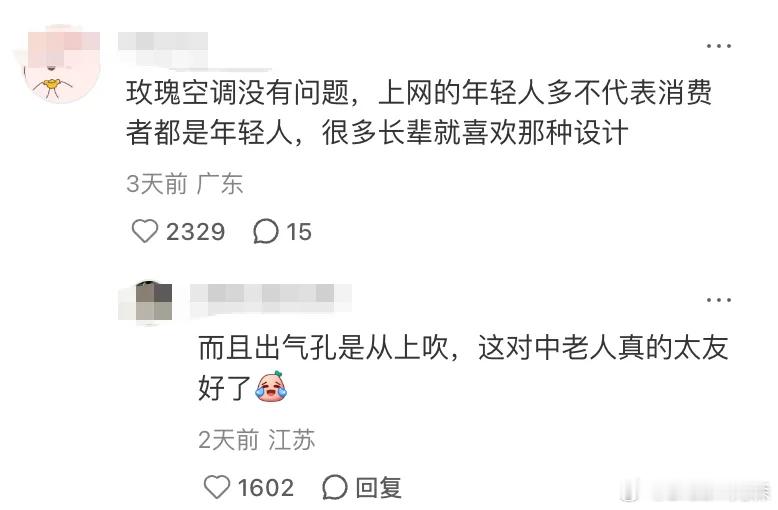
Task: Tap reply text starting with 而且出气孔
Action: tap(463, 368)
